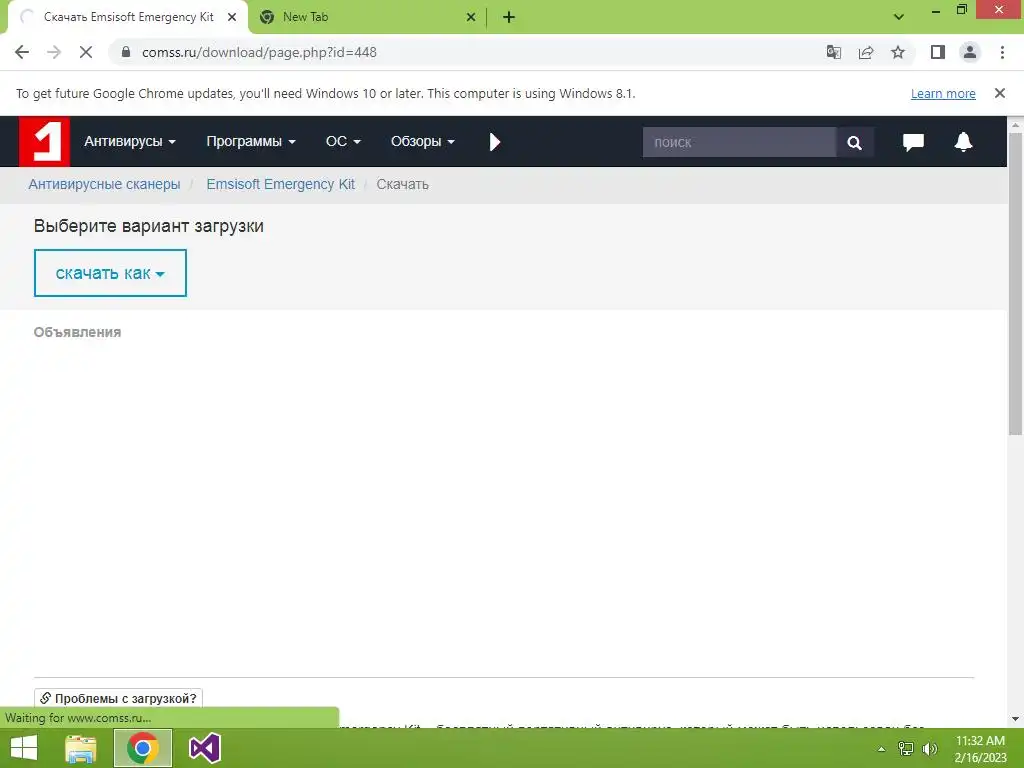Go back with the browser back arrow
This screenshot has height=768, width=1024.
[22, 52]
